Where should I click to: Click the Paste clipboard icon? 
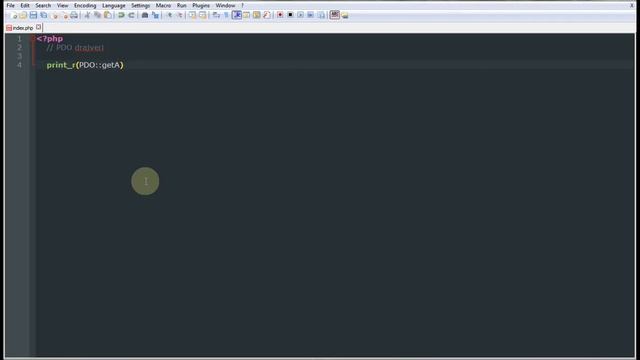(107, 16)
